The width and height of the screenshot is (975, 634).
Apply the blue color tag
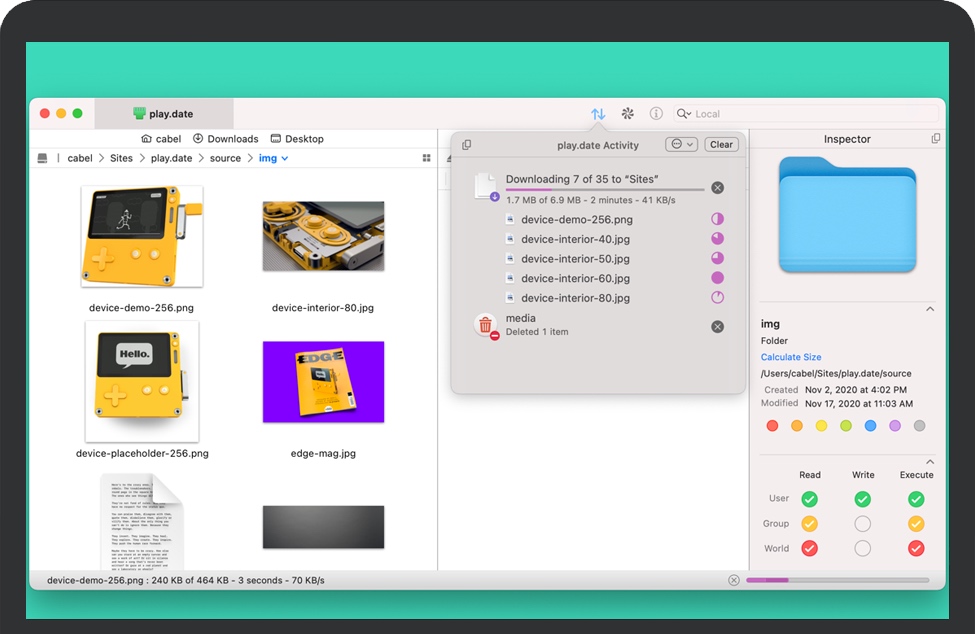[x=870, y=426]
